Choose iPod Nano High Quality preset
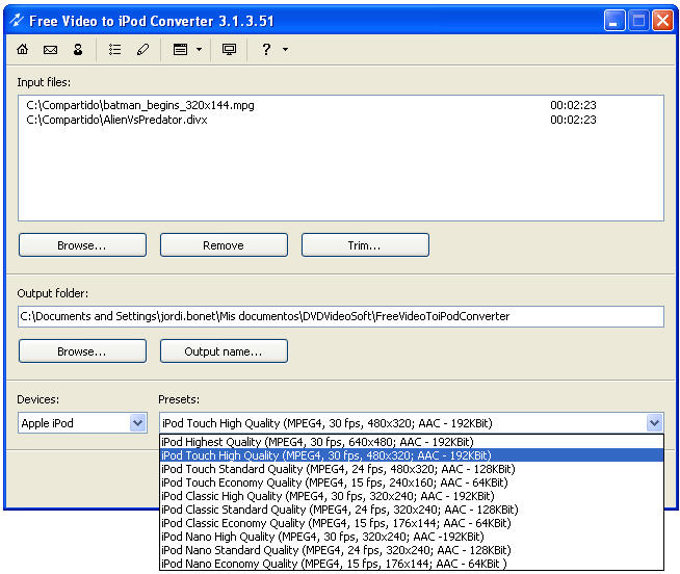 [x=412, y=536]
